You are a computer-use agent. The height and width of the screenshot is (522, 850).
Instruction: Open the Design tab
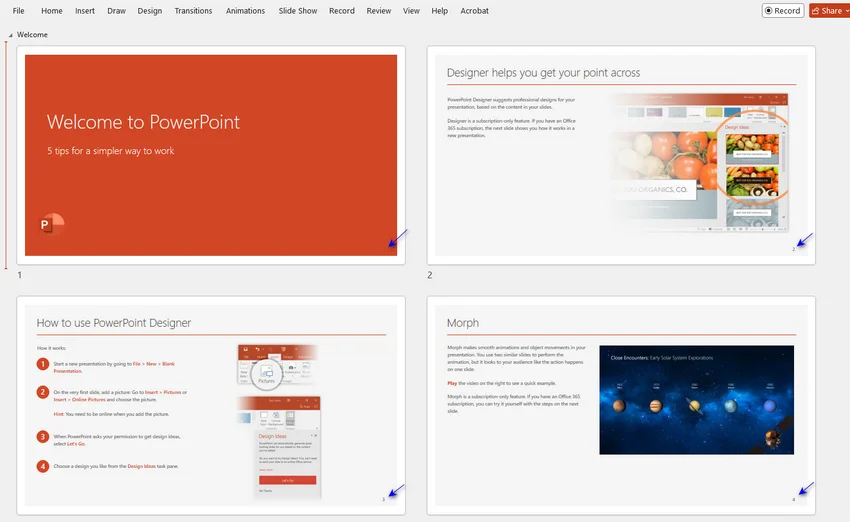(150, 11)
